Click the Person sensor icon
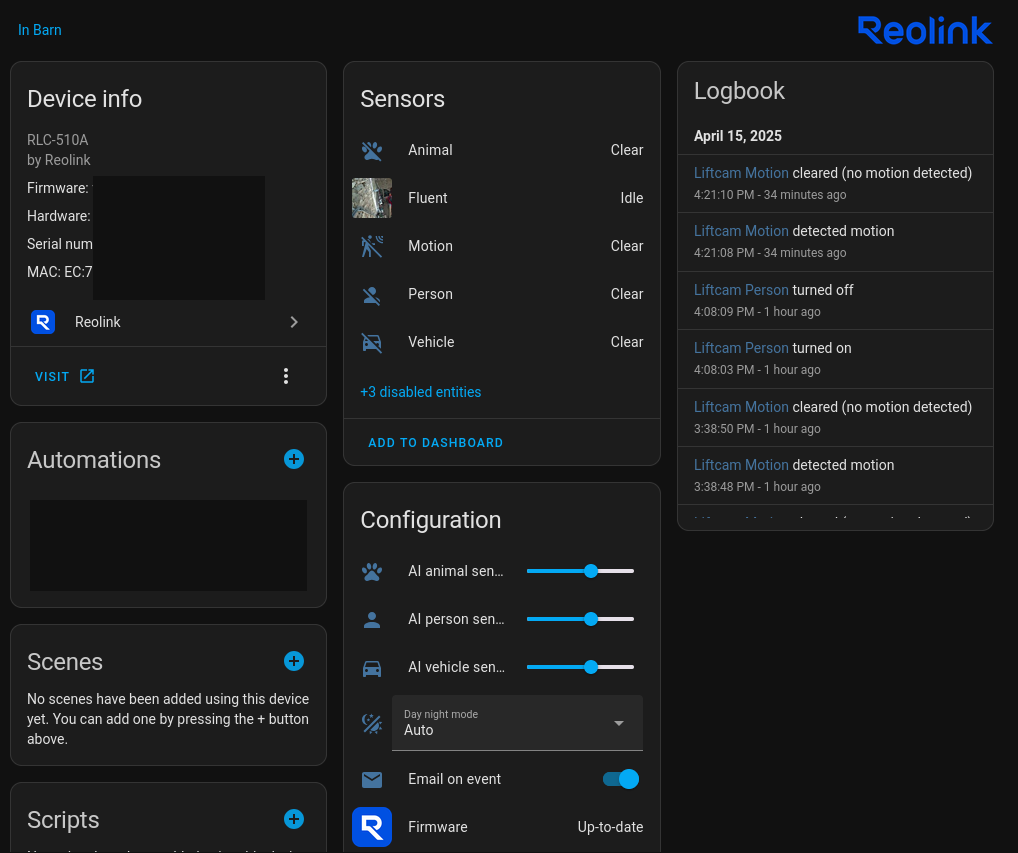The width and height of the screenshot is (1018, 853). 371,295
